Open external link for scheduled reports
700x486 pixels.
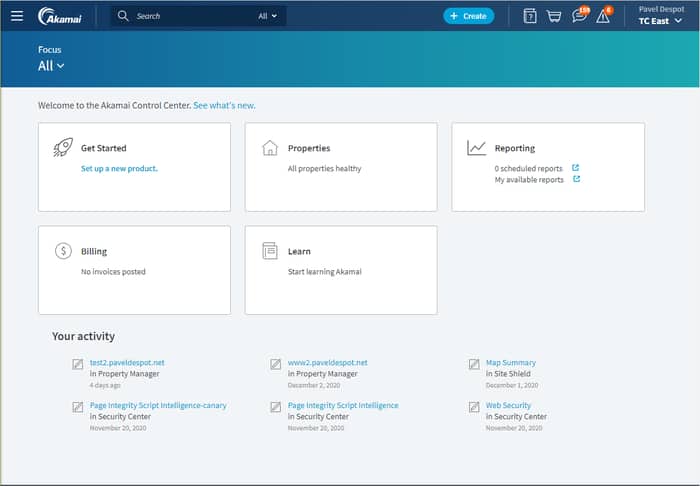point(576,168)
